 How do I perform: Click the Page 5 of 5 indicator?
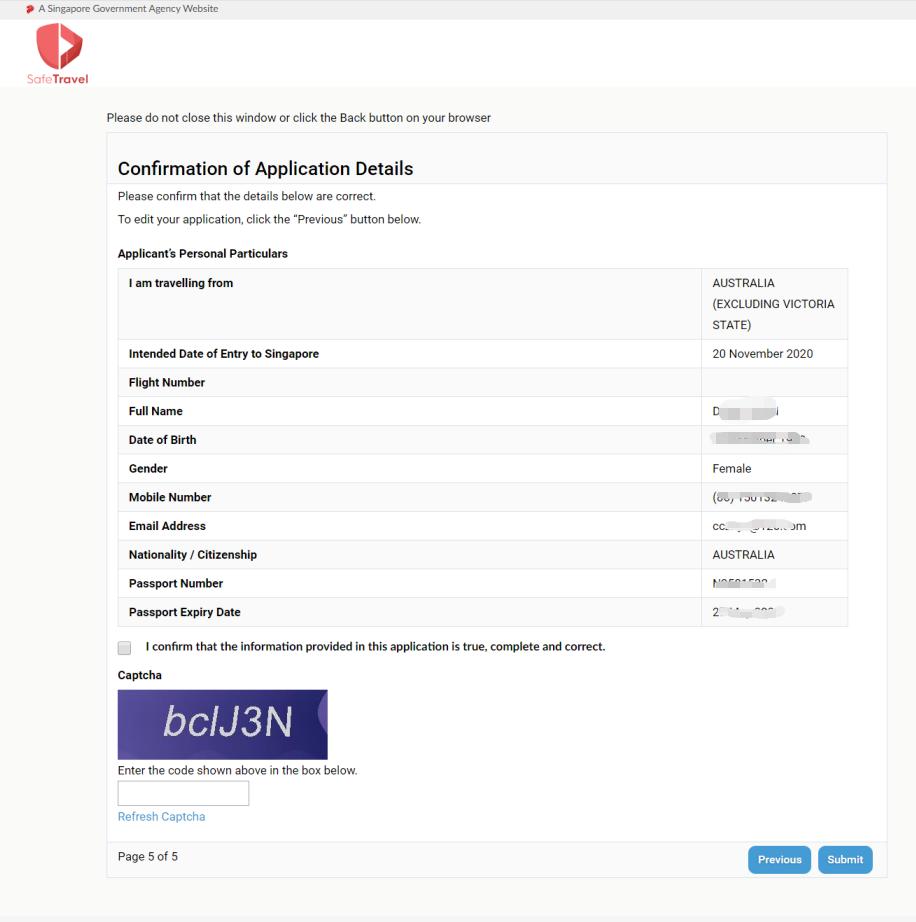148,857
